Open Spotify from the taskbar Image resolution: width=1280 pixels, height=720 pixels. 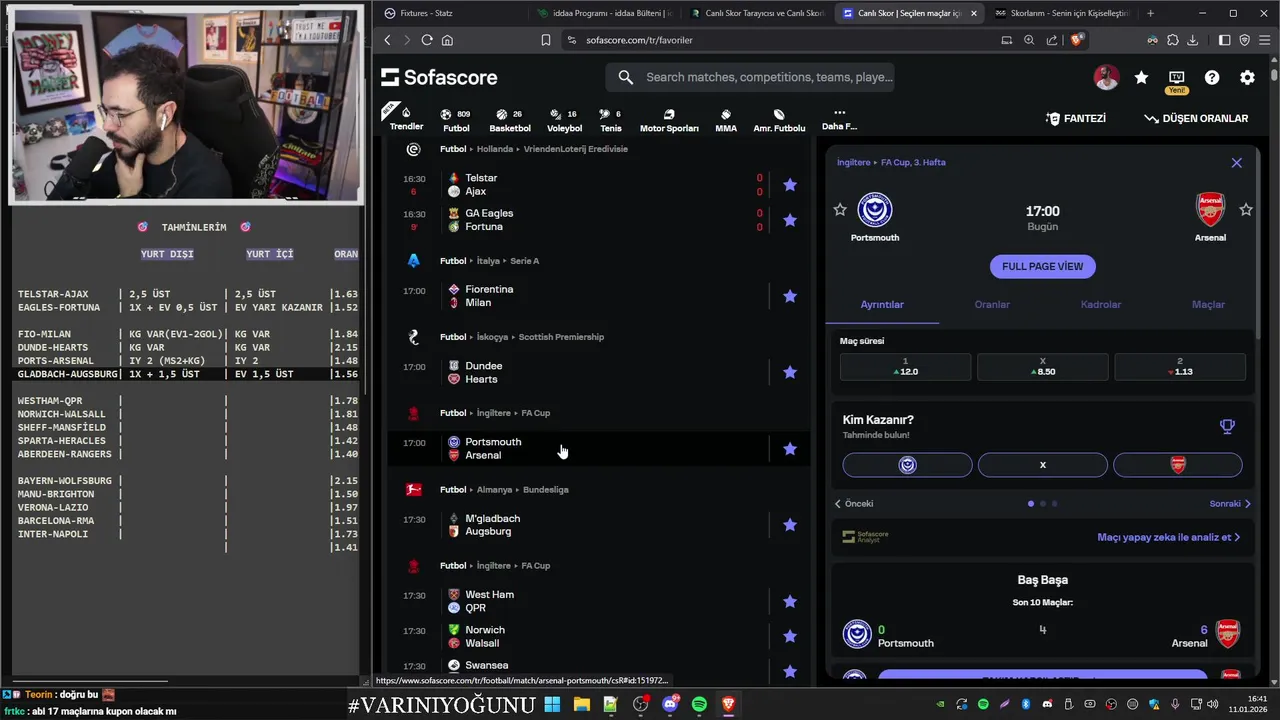point(699,704)
